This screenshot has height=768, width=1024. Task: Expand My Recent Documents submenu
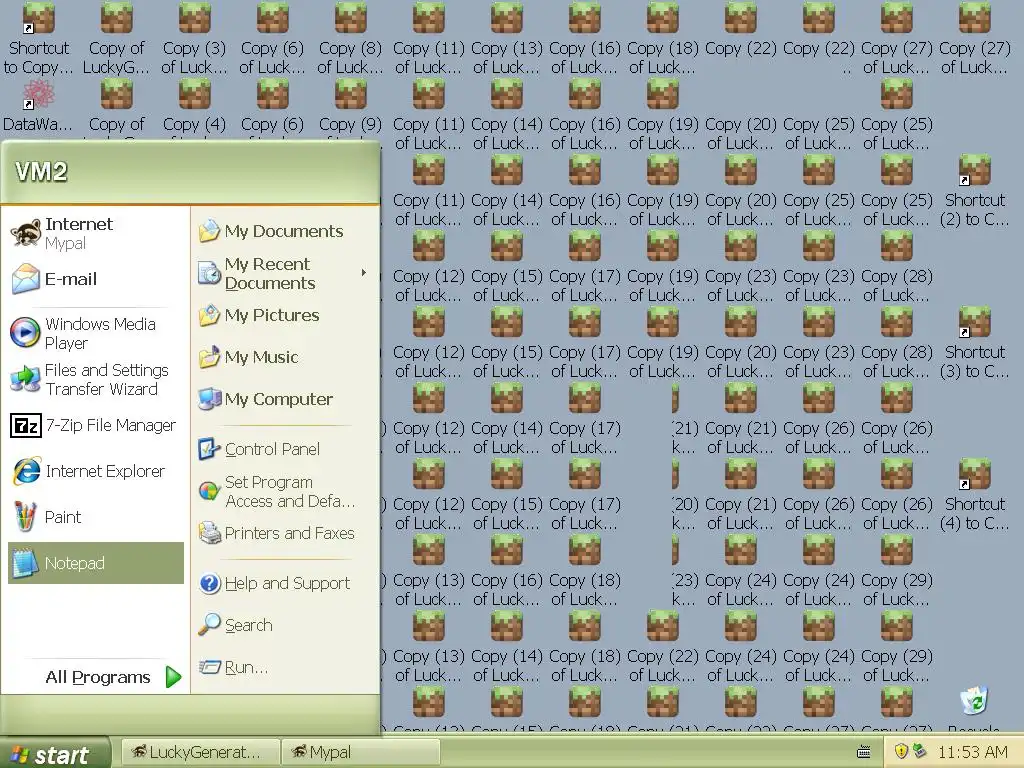[x=283, y=274]
